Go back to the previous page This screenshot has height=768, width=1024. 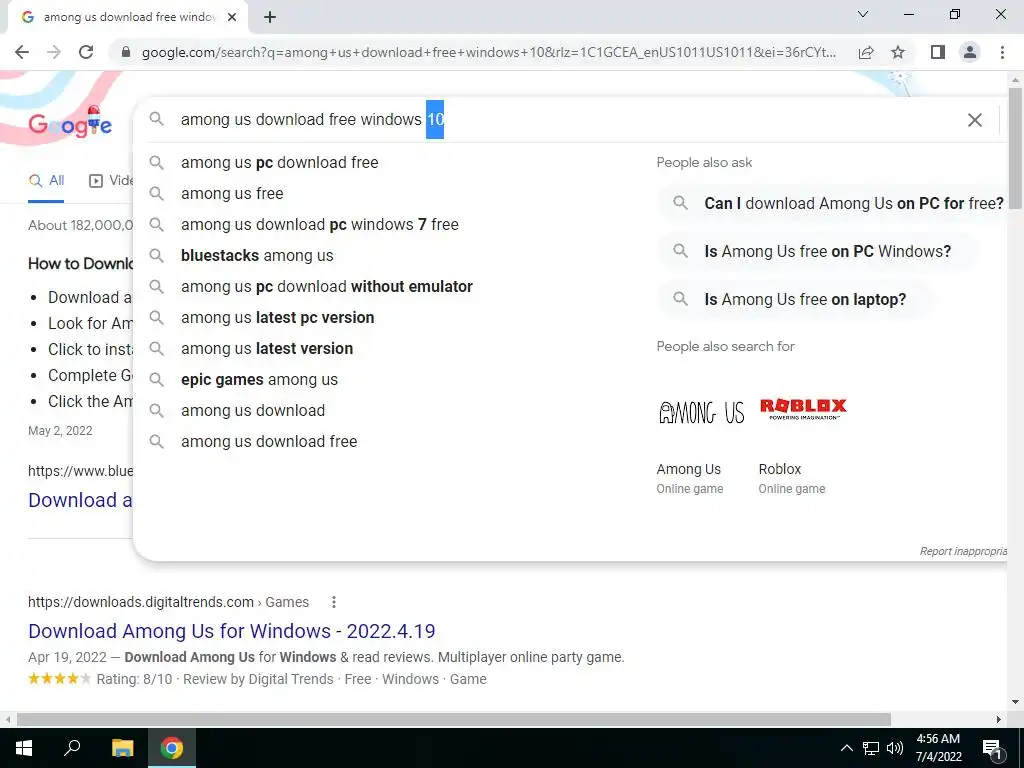[x=22, y=52]
